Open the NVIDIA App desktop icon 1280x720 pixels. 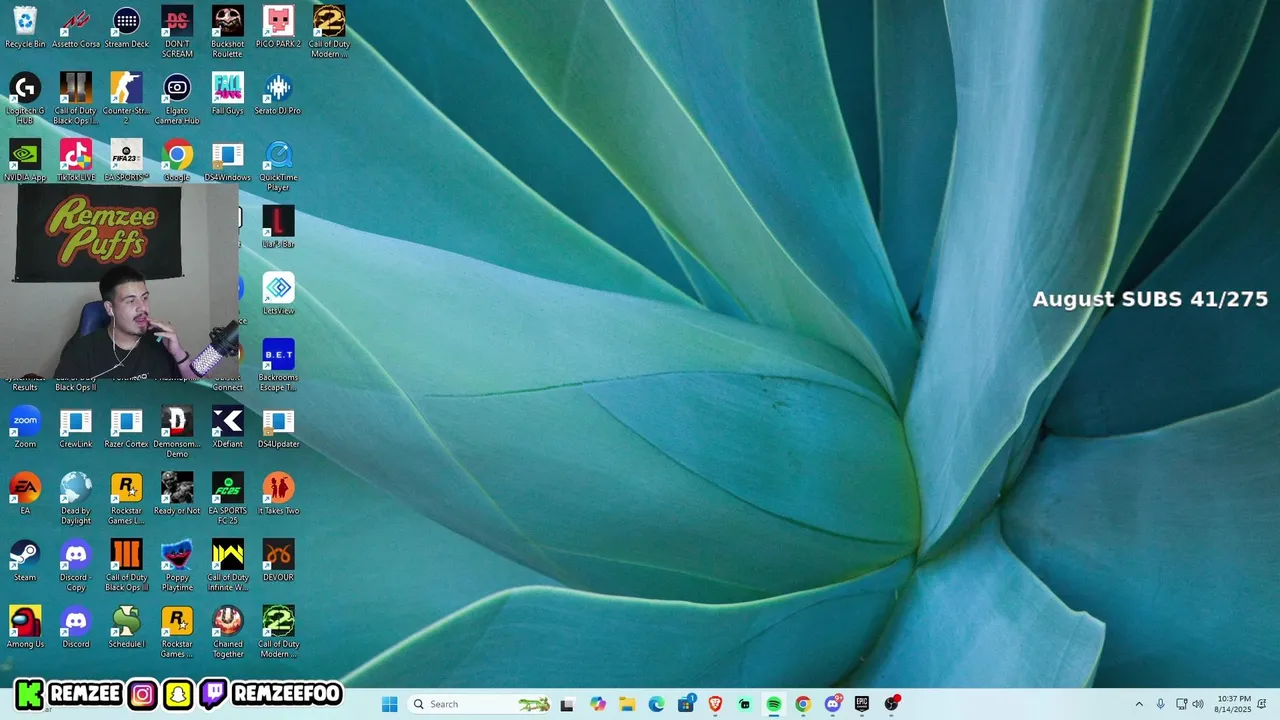pyautogui.click(x=25, y=160)
